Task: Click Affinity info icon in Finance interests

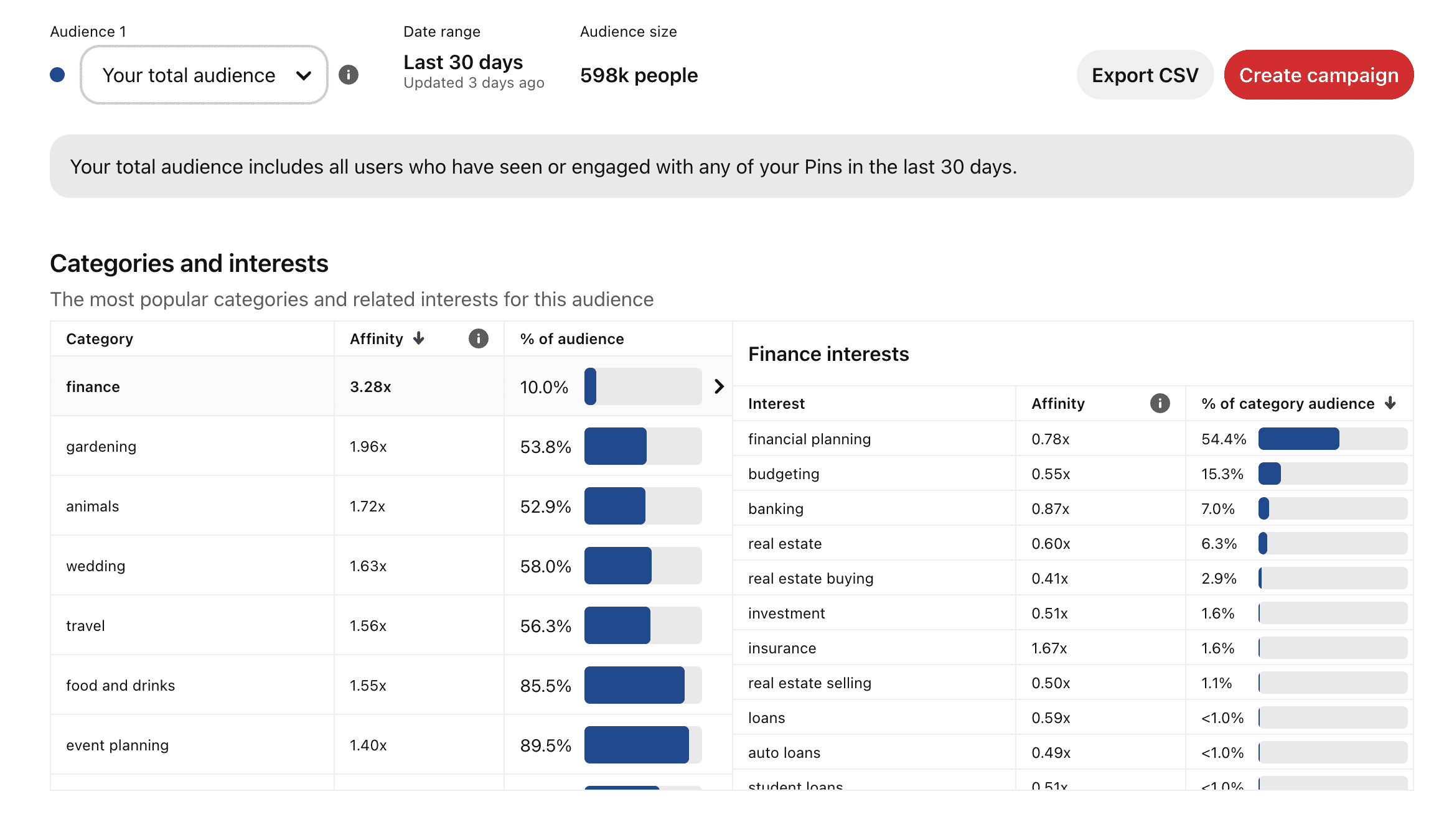Action: (x=1160, y=403)
